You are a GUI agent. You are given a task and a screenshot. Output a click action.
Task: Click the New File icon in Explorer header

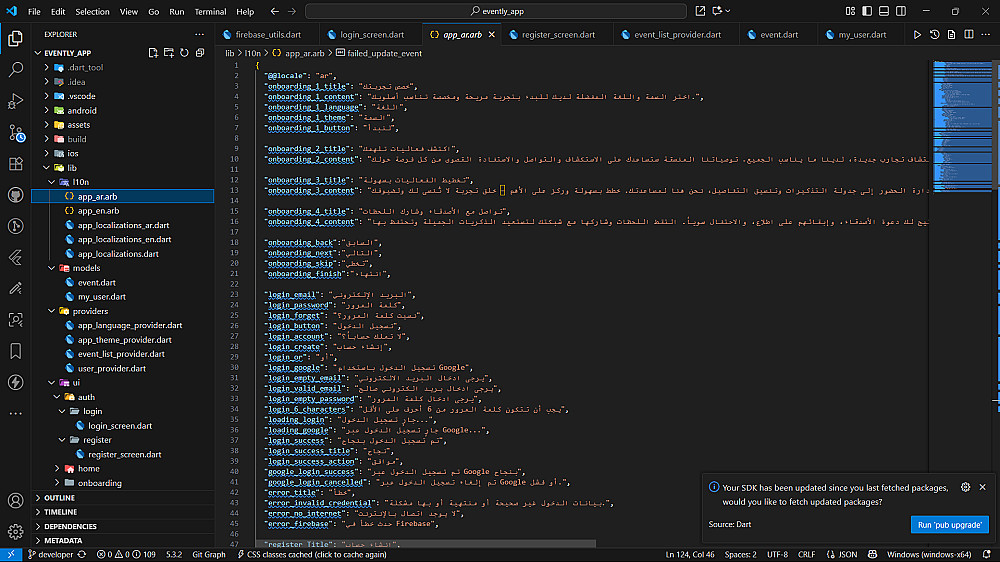tap(153, 52)
